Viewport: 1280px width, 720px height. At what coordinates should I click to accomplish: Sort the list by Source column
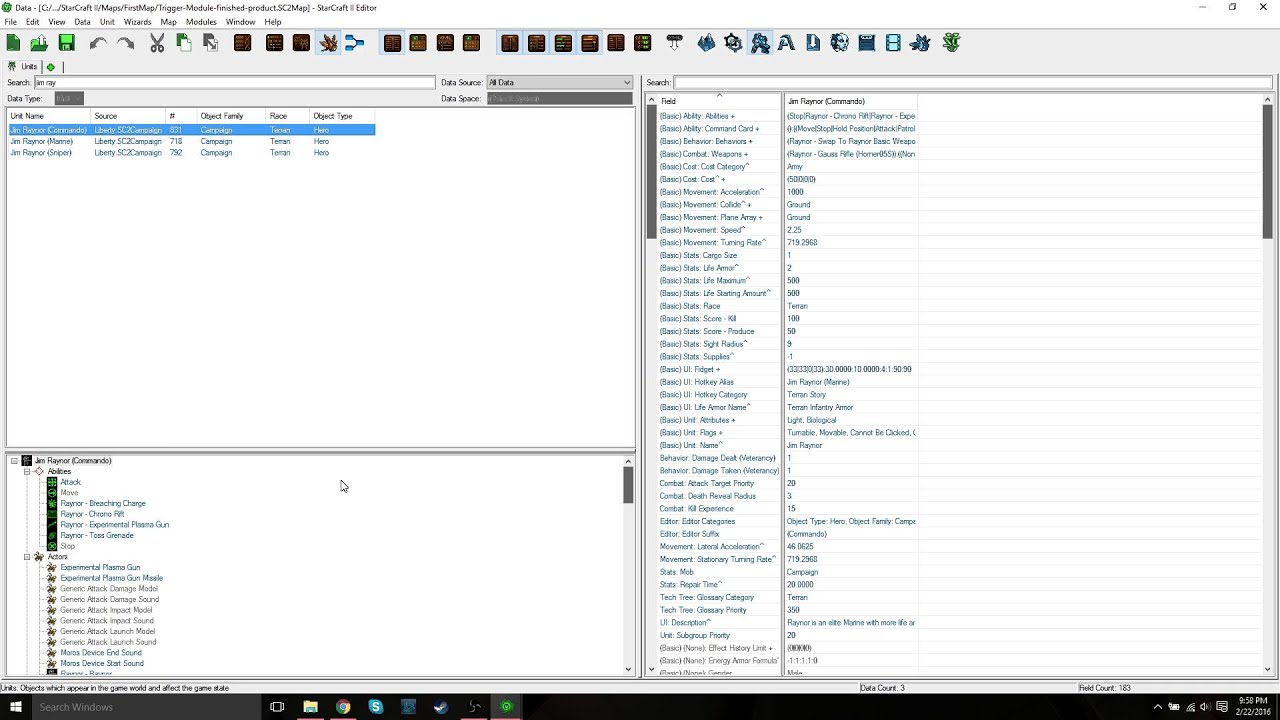click(128, 116)
